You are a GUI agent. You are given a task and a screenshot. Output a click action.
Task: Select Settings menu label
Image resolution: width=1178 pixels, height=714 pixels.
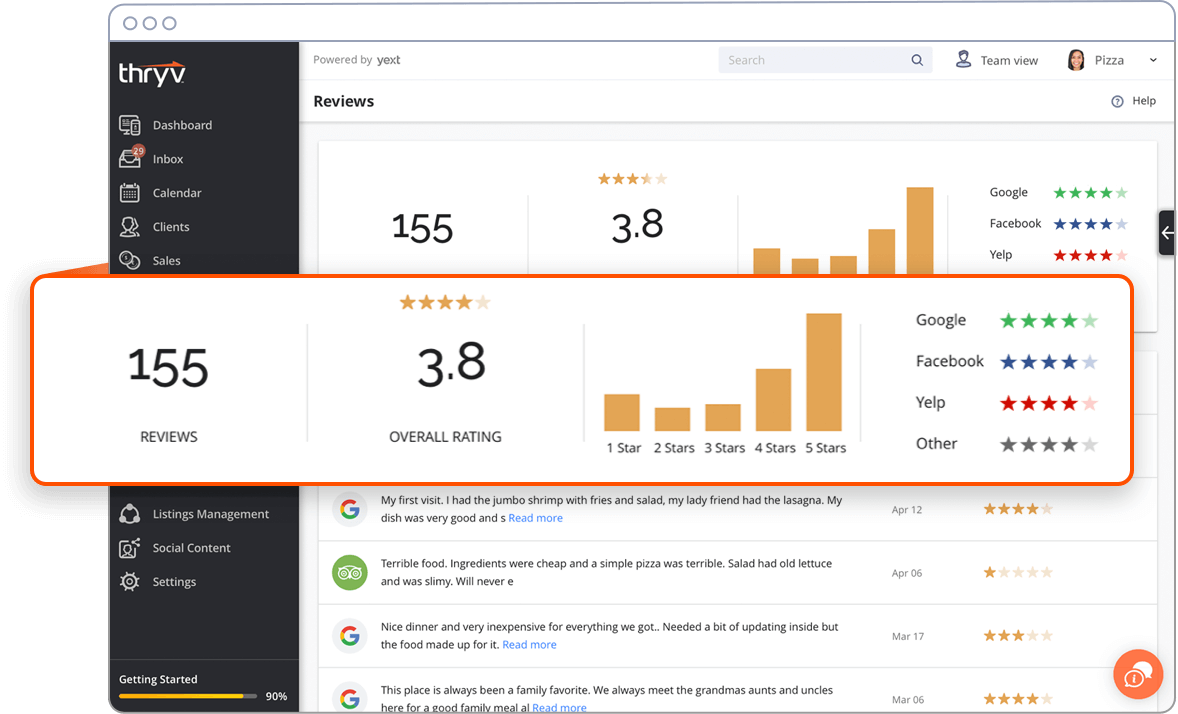174,582
